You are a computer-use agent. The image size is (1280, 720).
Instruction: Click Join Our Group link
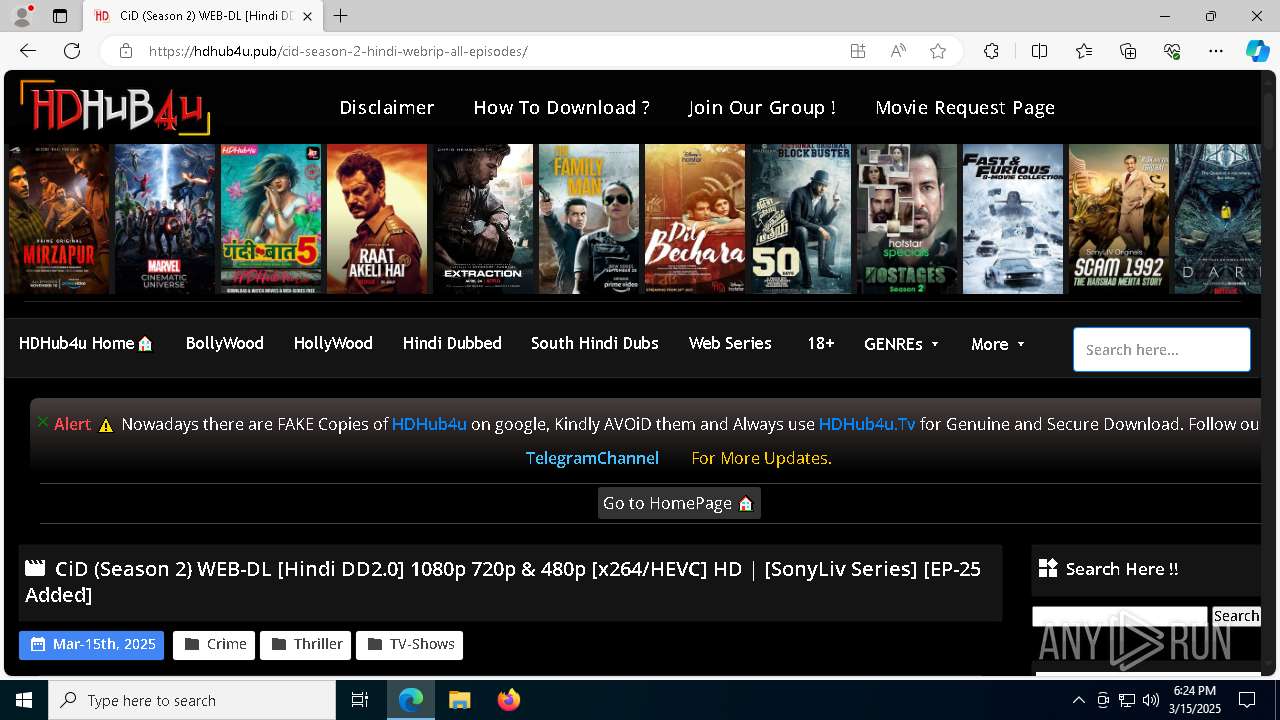point(762,107)
